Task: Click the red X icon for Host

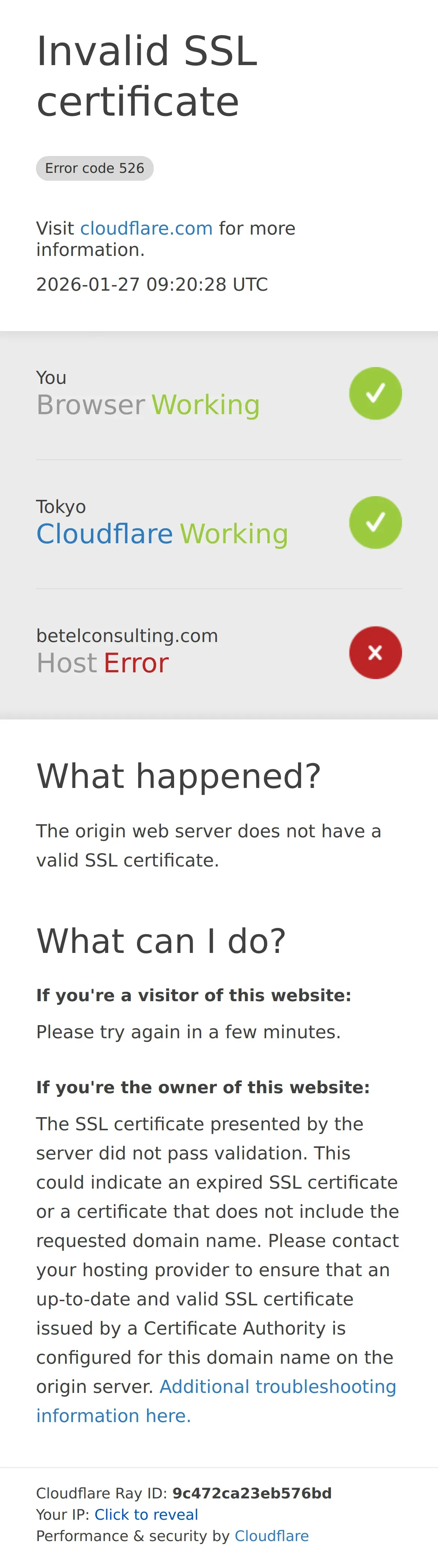Action: (x=375, y=652)
